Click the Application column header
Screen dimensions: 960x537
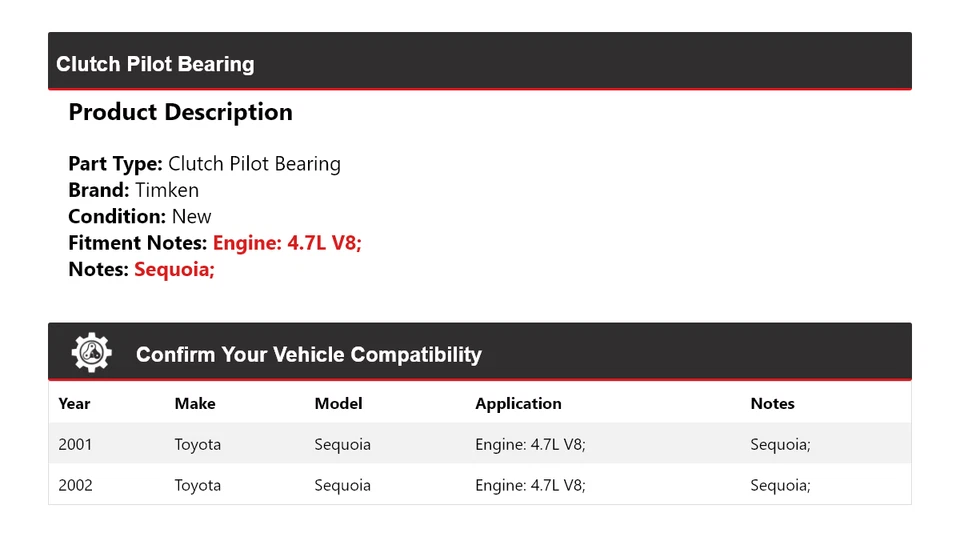(518, 404)
